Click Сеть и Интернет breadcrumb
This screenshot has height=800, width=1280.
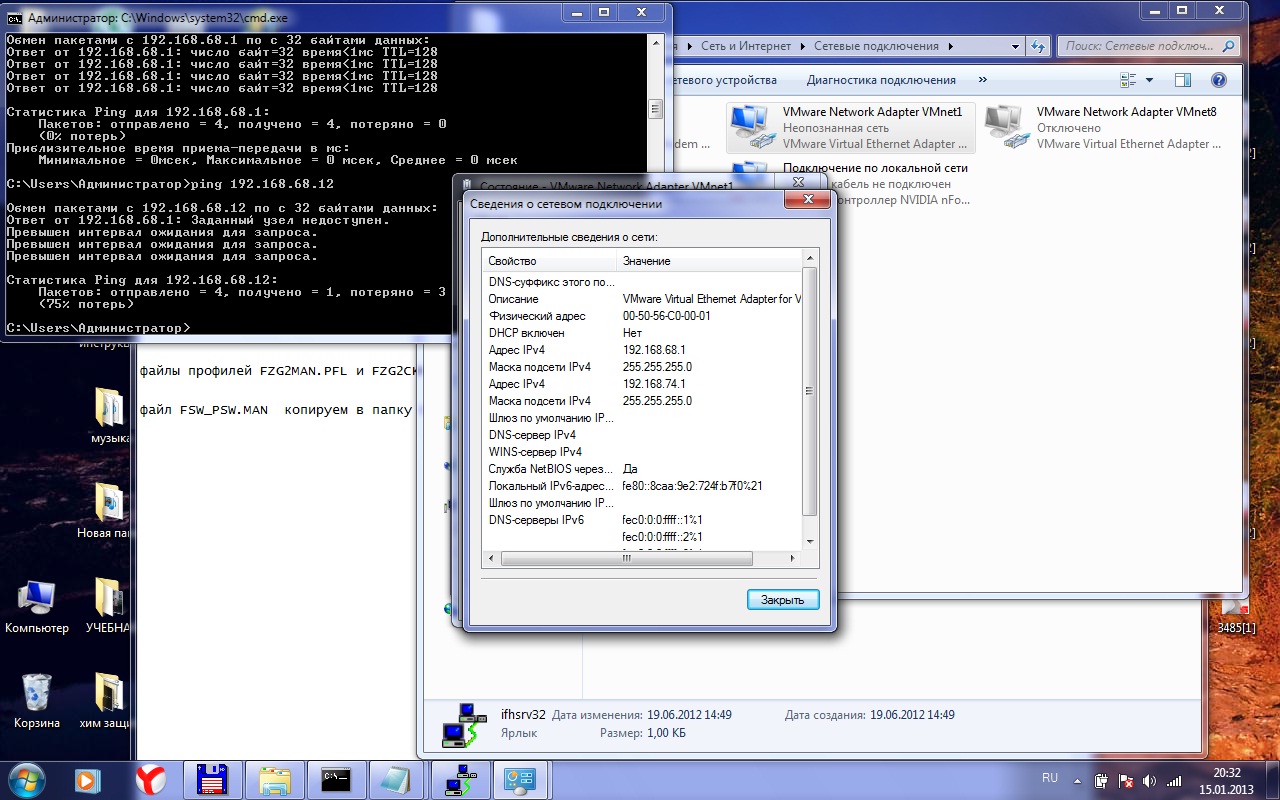tap(745, 46)
